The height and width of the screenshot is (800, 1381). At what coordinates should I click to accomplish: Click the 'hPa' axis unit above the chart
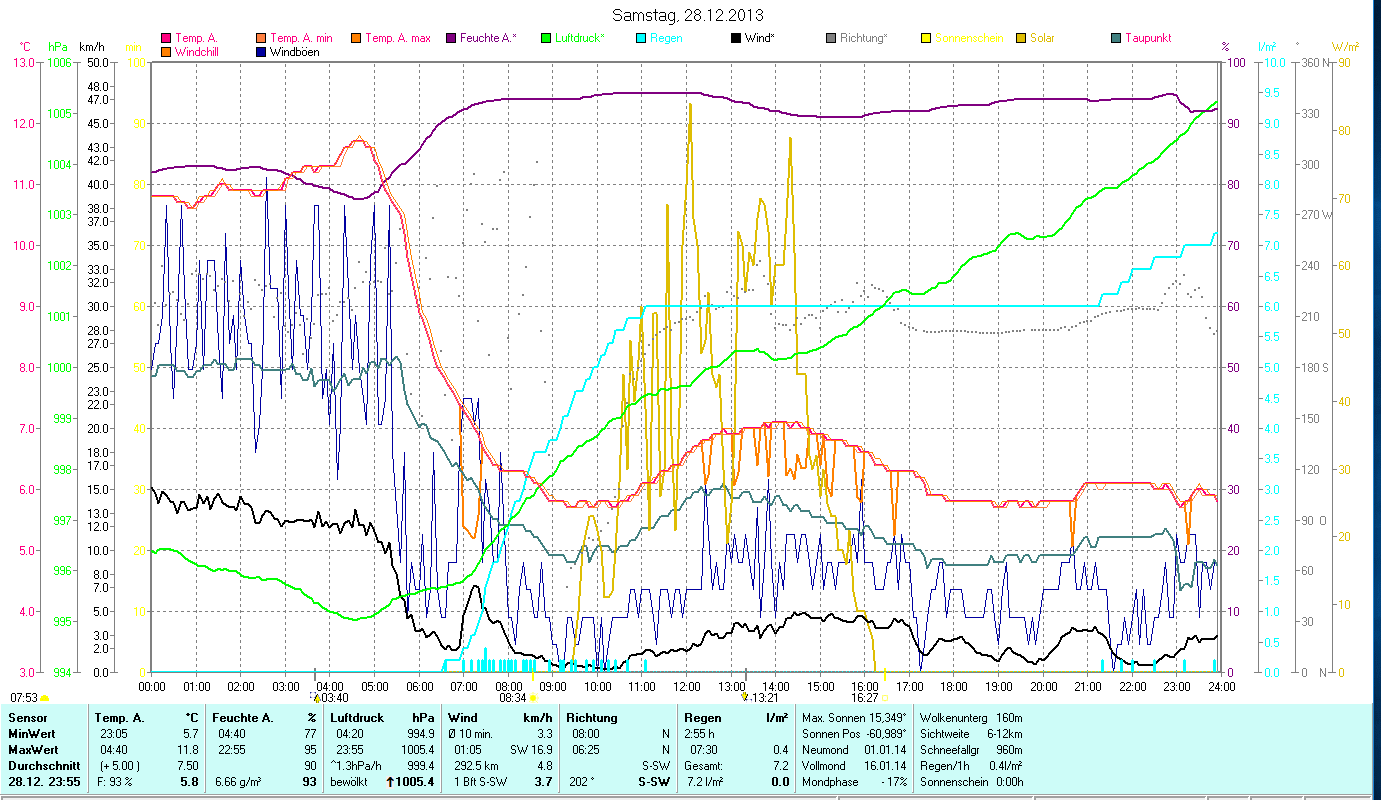tap(58, 47)
